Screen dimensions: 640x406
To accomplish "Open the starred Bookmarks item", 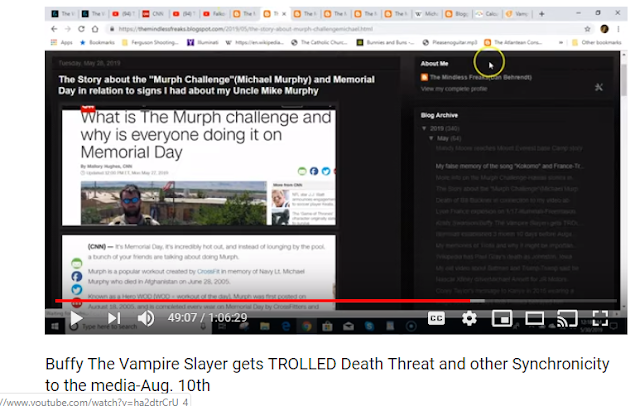I will pyautogui.click(x=97, y=42).
